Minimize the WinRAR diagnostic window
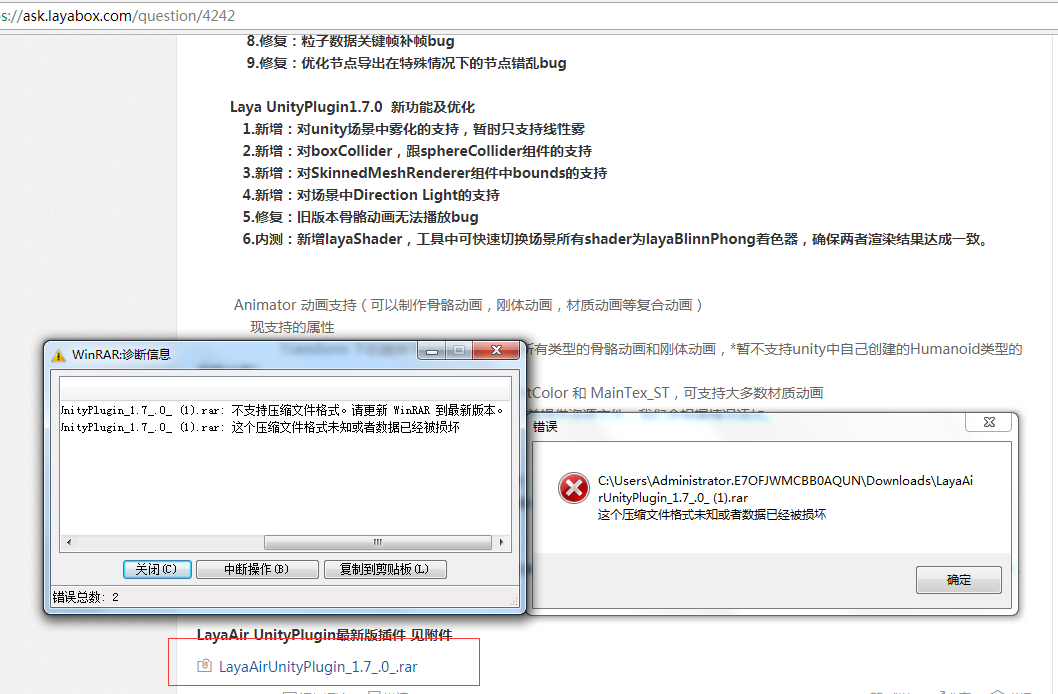 (x=432, y=351)
